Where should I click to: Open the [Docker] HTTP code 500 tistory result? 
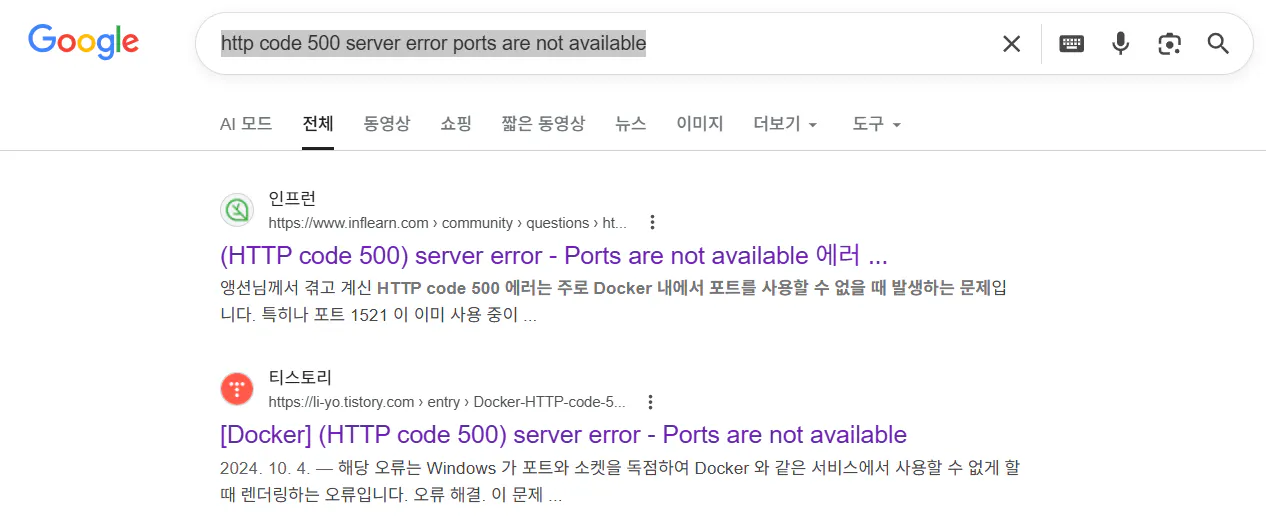(x=563, y=435)
